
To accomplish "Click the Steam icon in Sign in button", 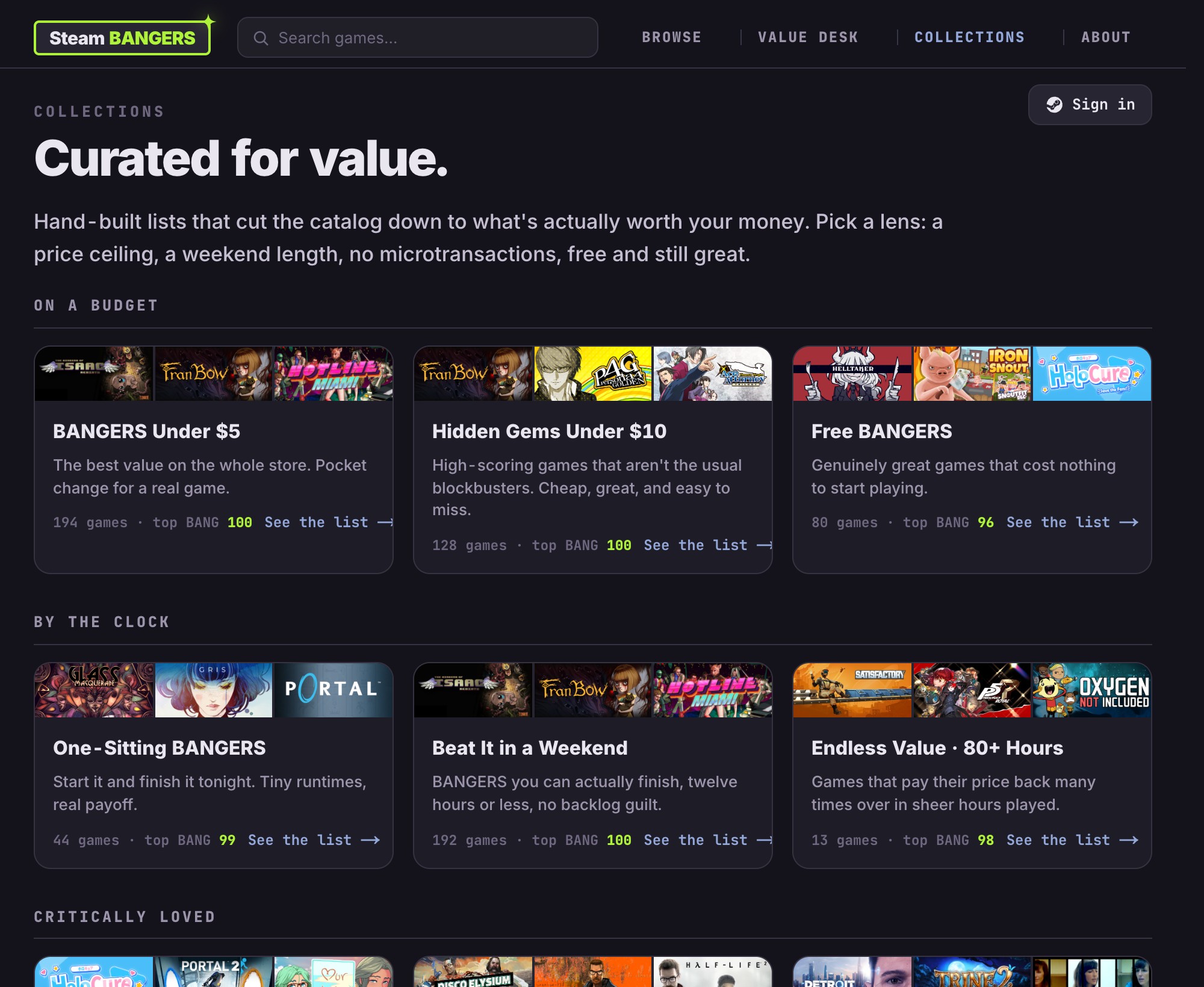I will tap(1054, 105).
